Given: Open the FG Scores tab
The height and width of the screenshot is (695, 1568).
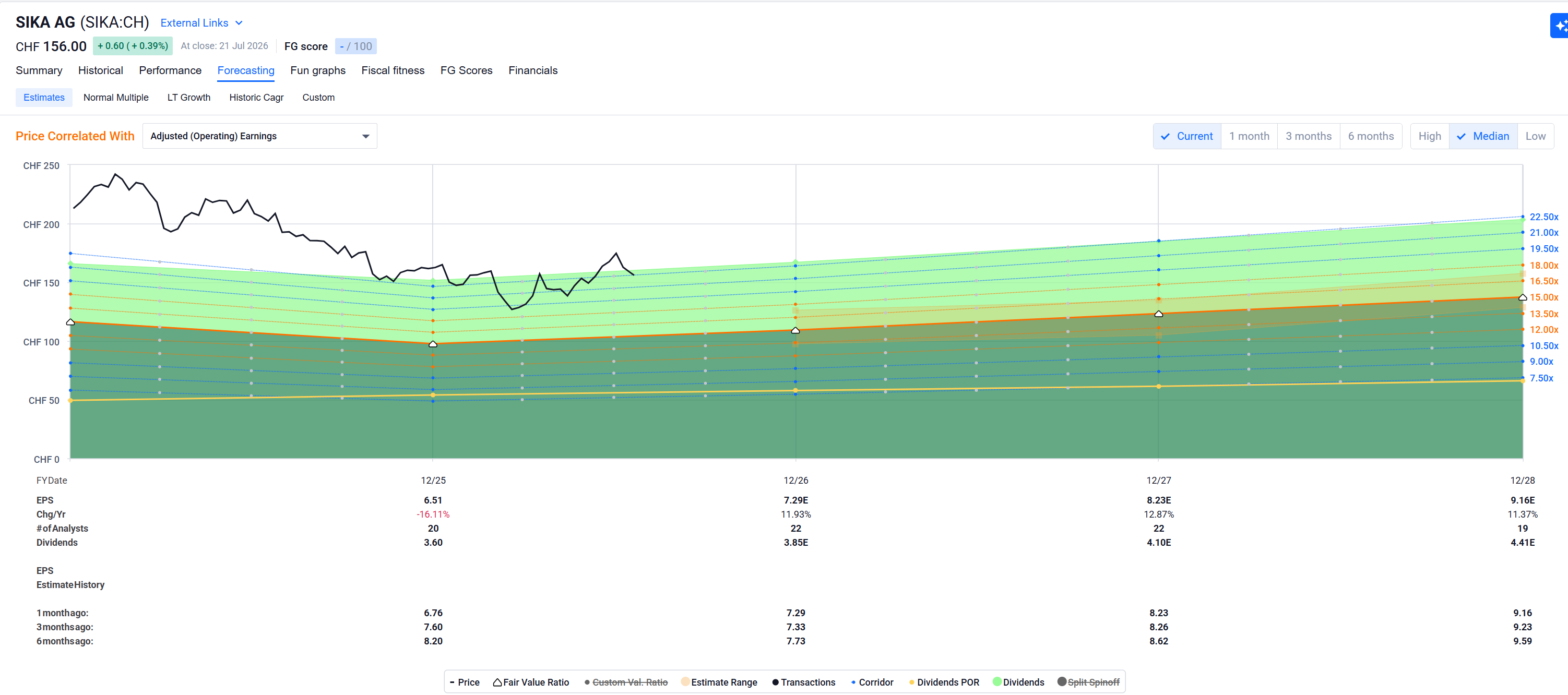Looking at the screenshot, I should 466,70.
